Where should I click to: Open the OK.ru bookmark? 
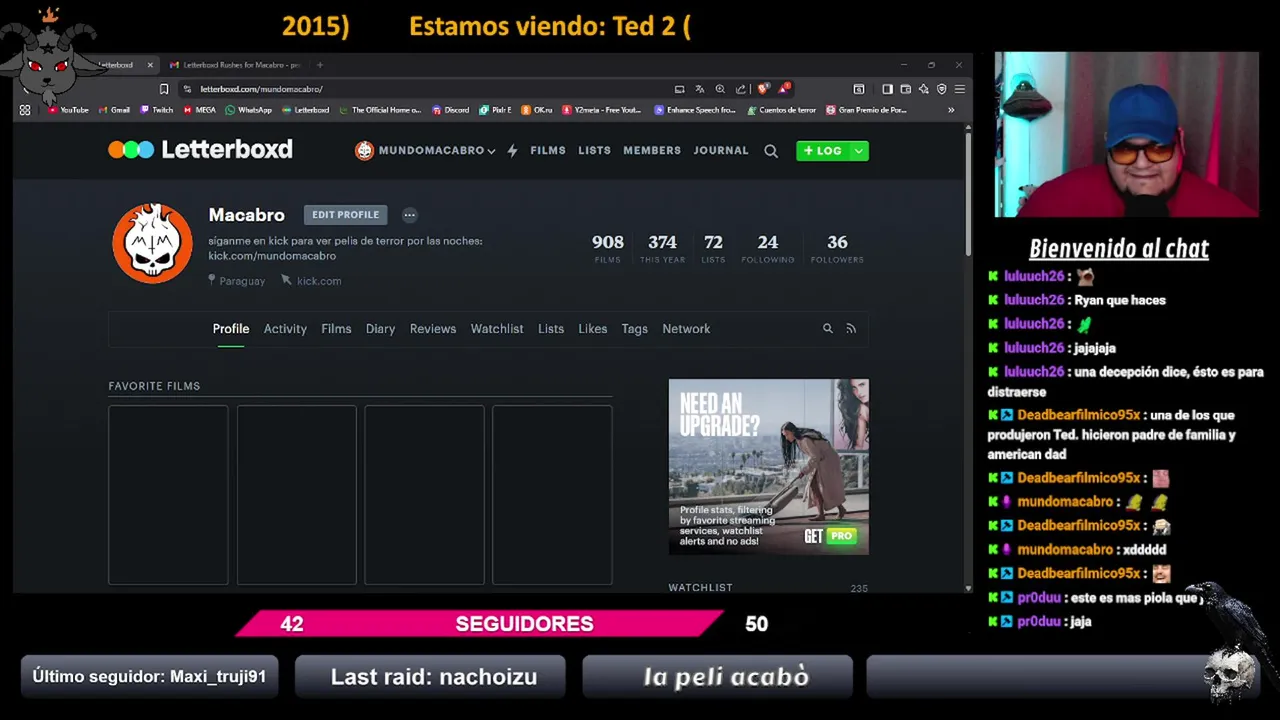537,110
